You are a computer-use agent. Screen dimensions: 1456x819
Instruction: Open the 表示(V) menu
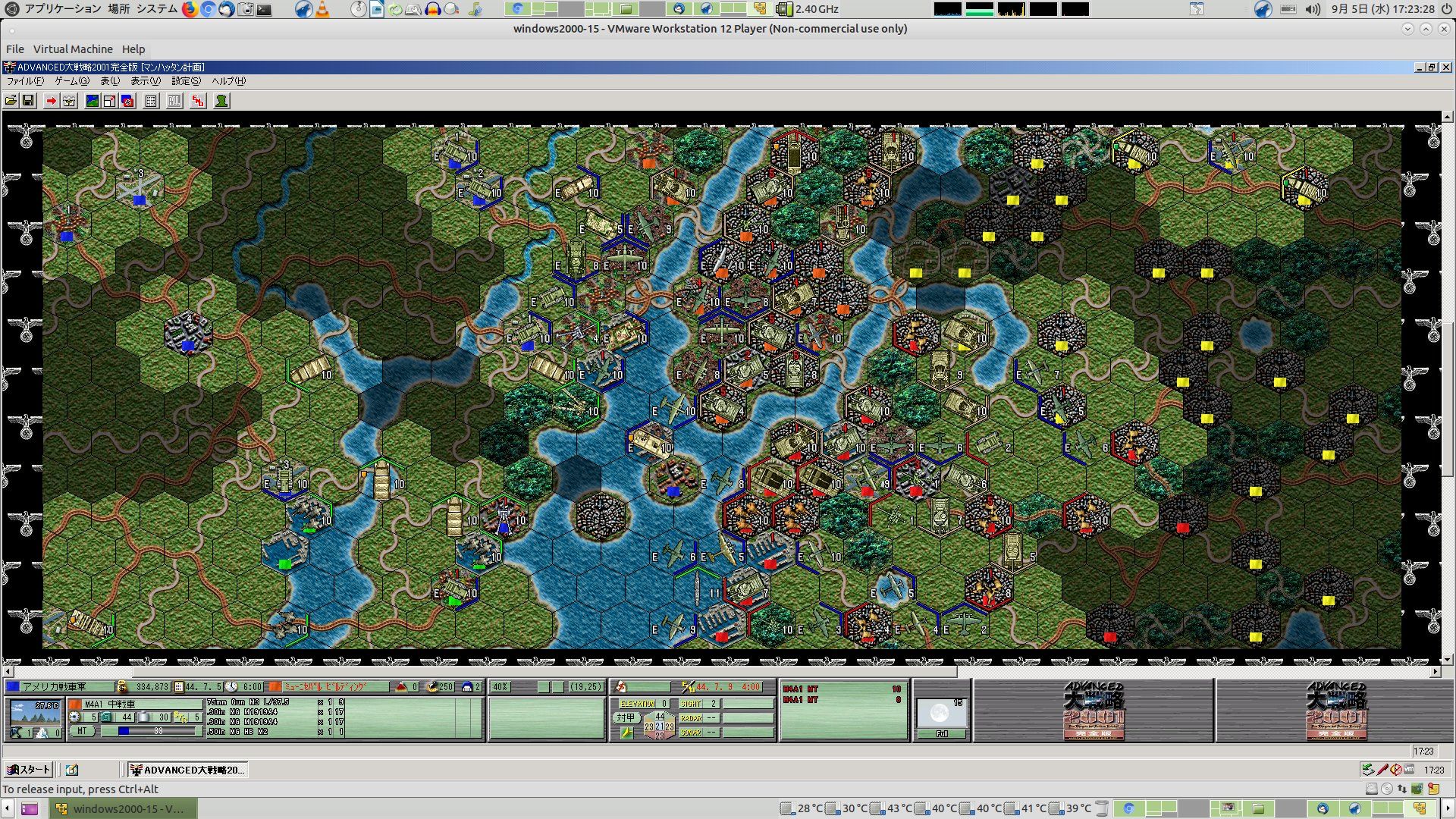[146, 81]
